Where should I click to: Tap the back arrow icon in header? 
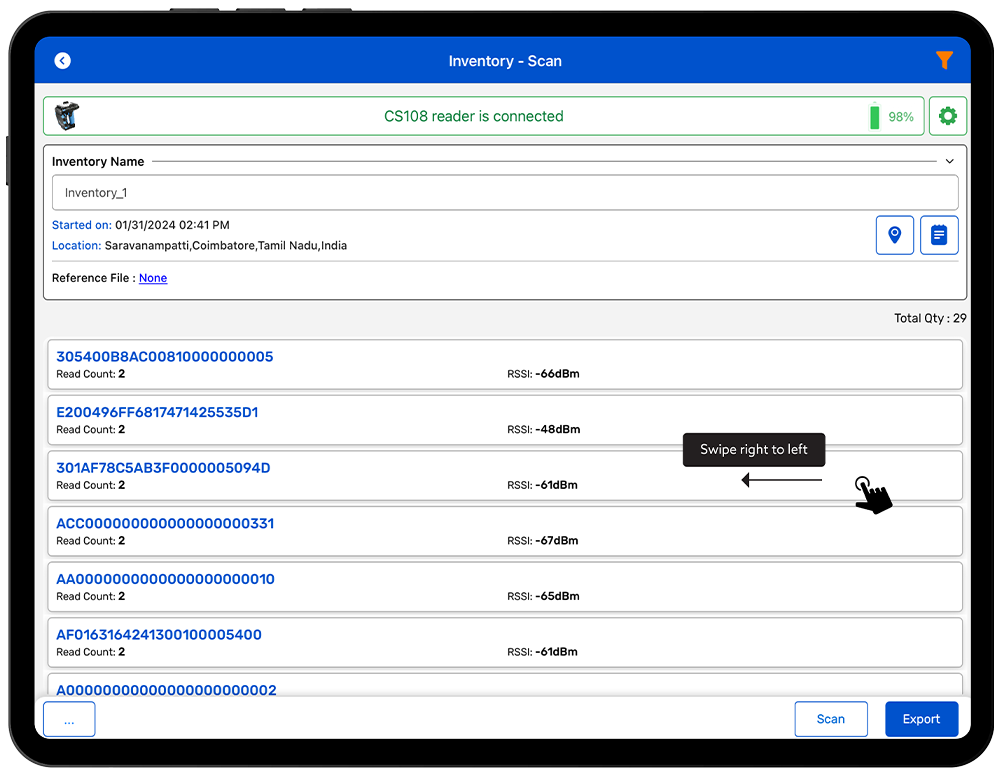[x=62, y=61]
